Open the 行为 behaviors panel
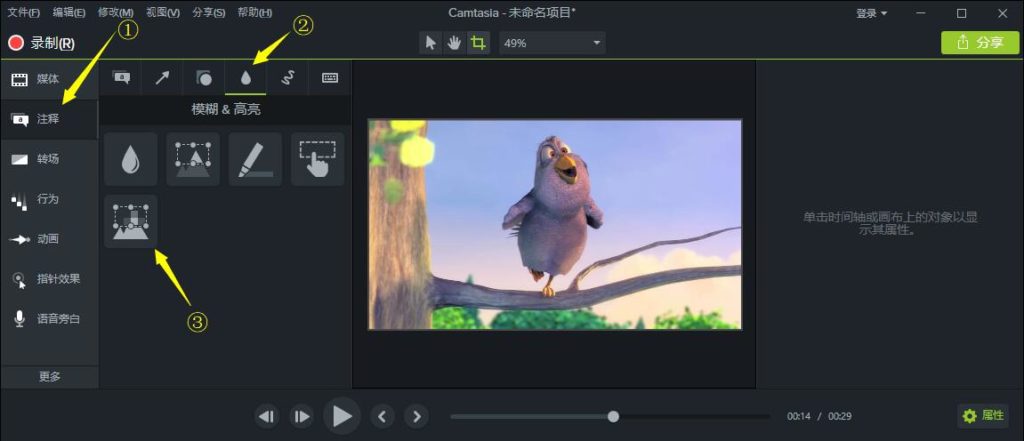 click(49, 199)
